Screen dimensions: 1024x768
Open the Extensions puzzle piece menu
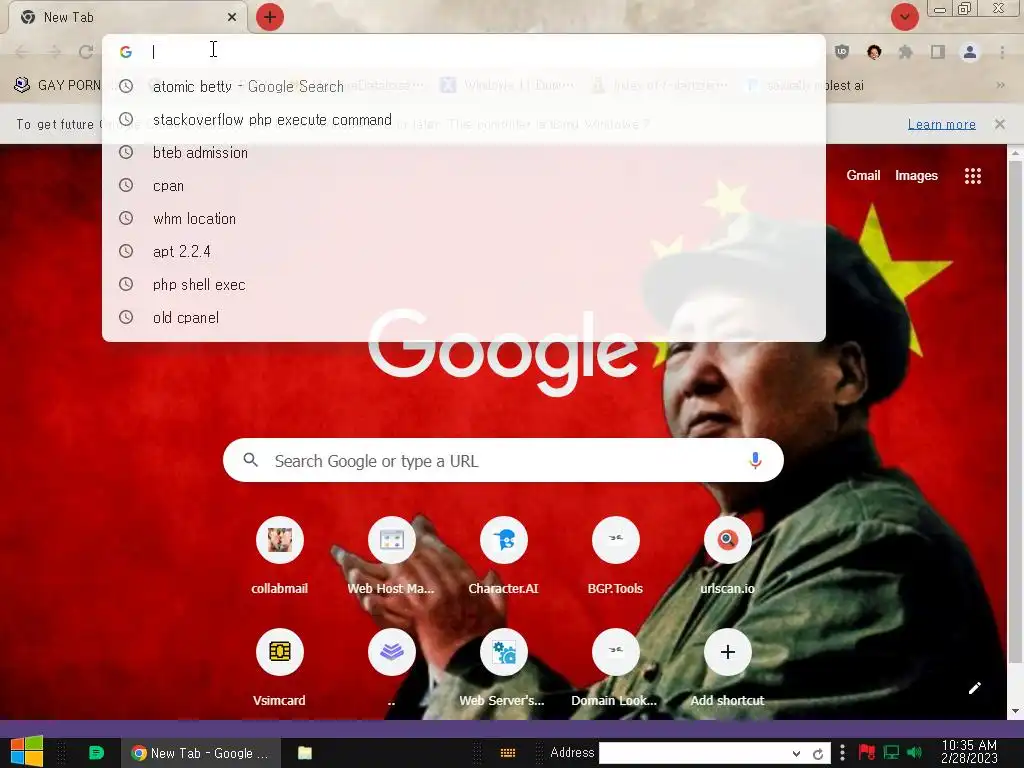coord(905,52)
